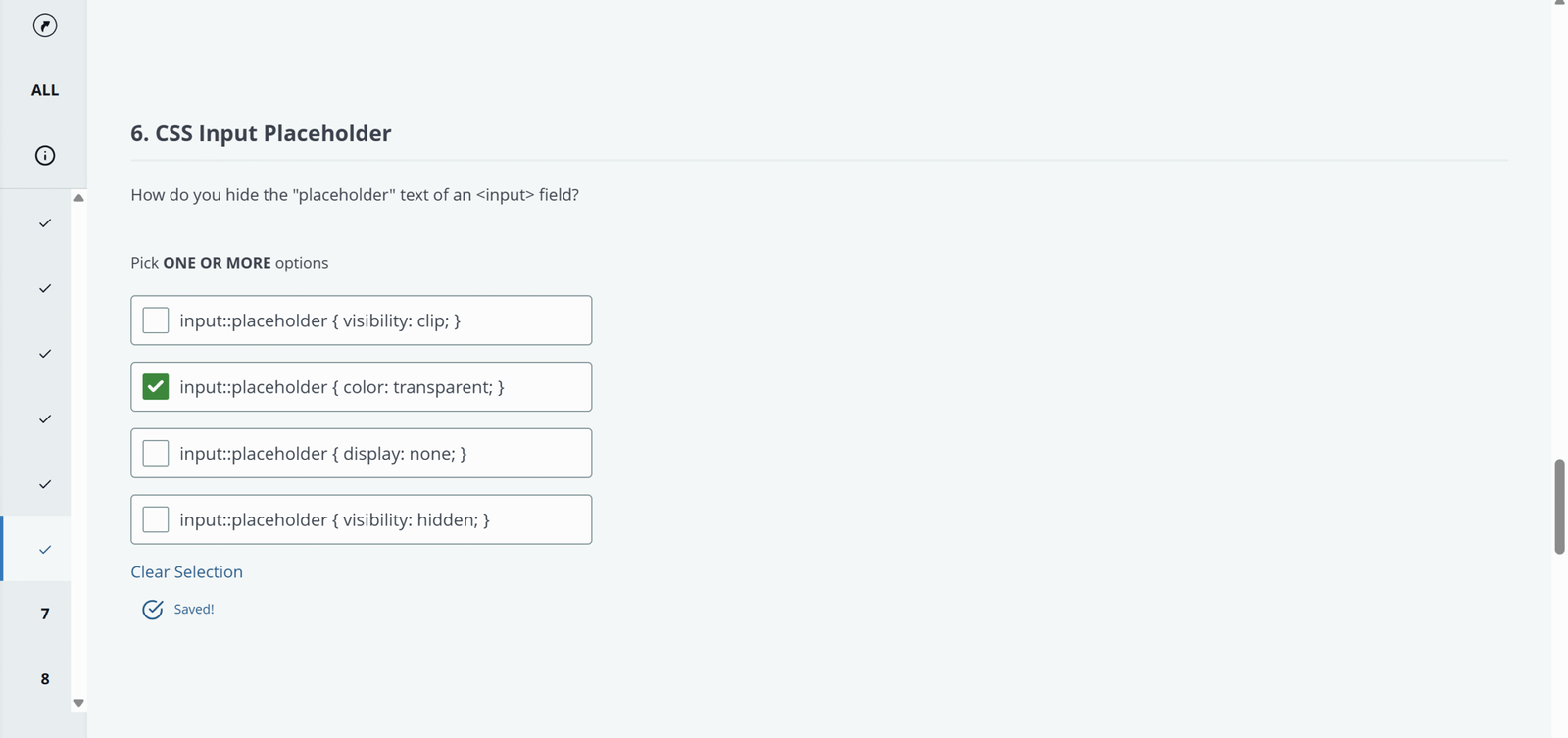Click the page vertical scrollbar thumb
This screenshot has width=1568, height=738.
click(x=1559, y=506)
